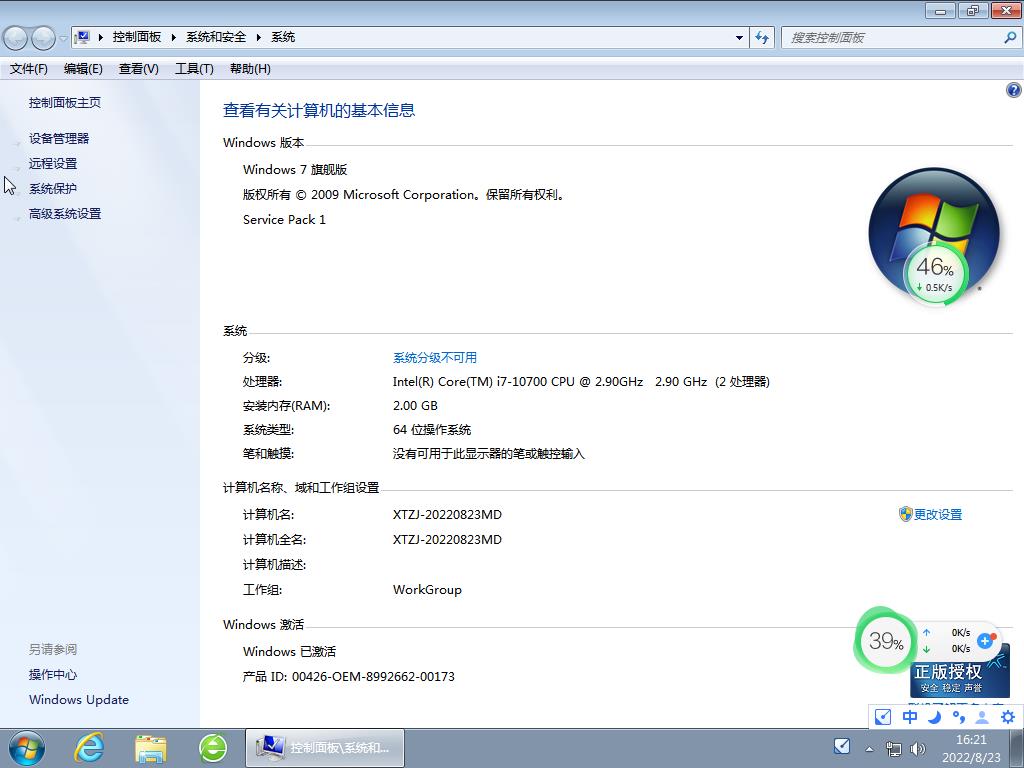Open input method settings gear
The image size is (1024, 768).
pyautogui.click(x=1007, y=717)
